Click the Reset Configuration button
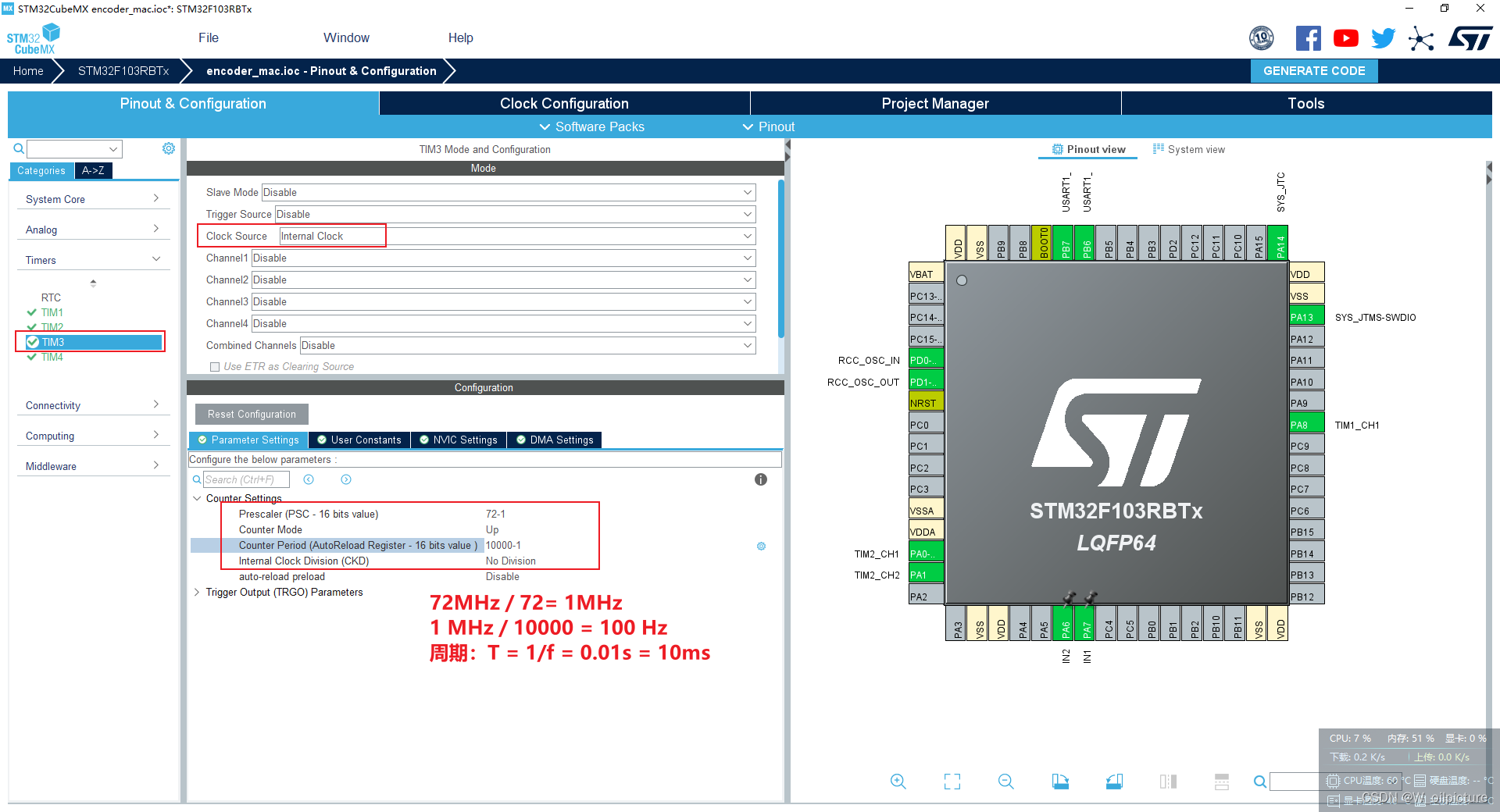The height and width of the screenshot is (812, 1500). 252,414
